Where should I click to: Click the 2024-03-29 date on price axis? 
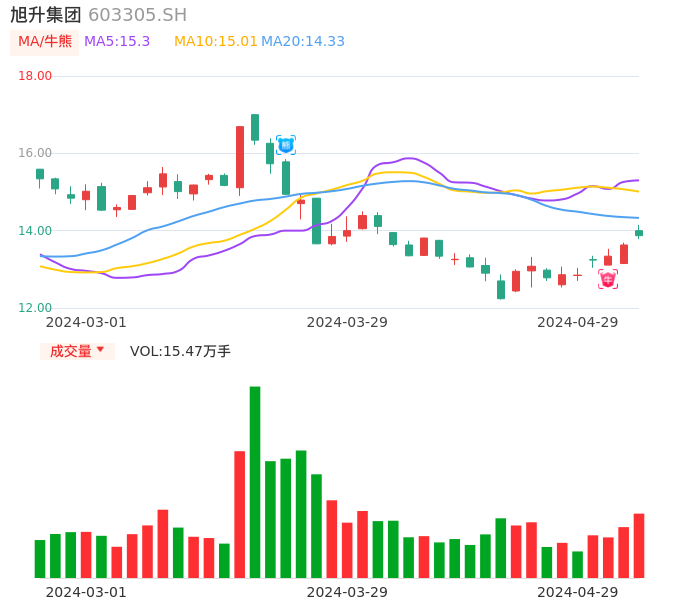click(x=347, y=322)
